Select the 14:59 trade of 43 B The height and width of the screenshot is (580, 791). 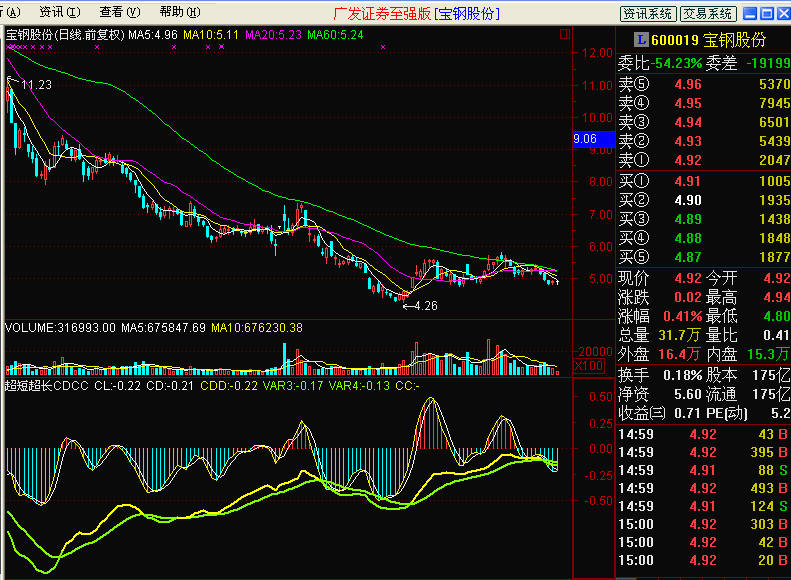[x=704, y=434]
